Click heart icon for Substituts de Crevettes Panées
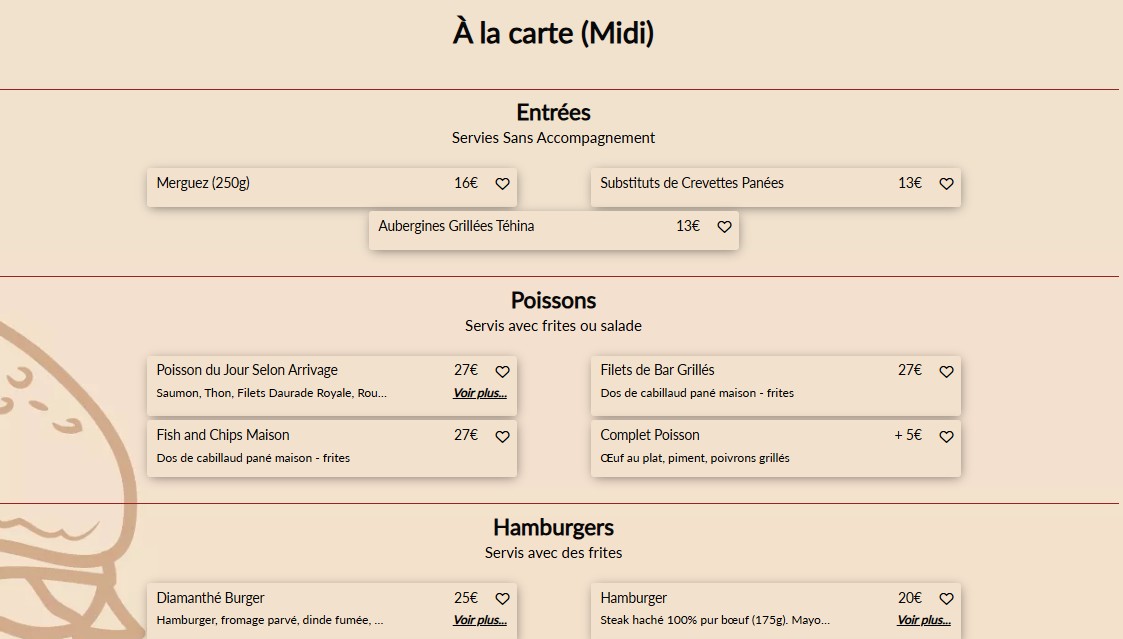The height and width of the screenshot is (639, 1123). tap(946, 184)
